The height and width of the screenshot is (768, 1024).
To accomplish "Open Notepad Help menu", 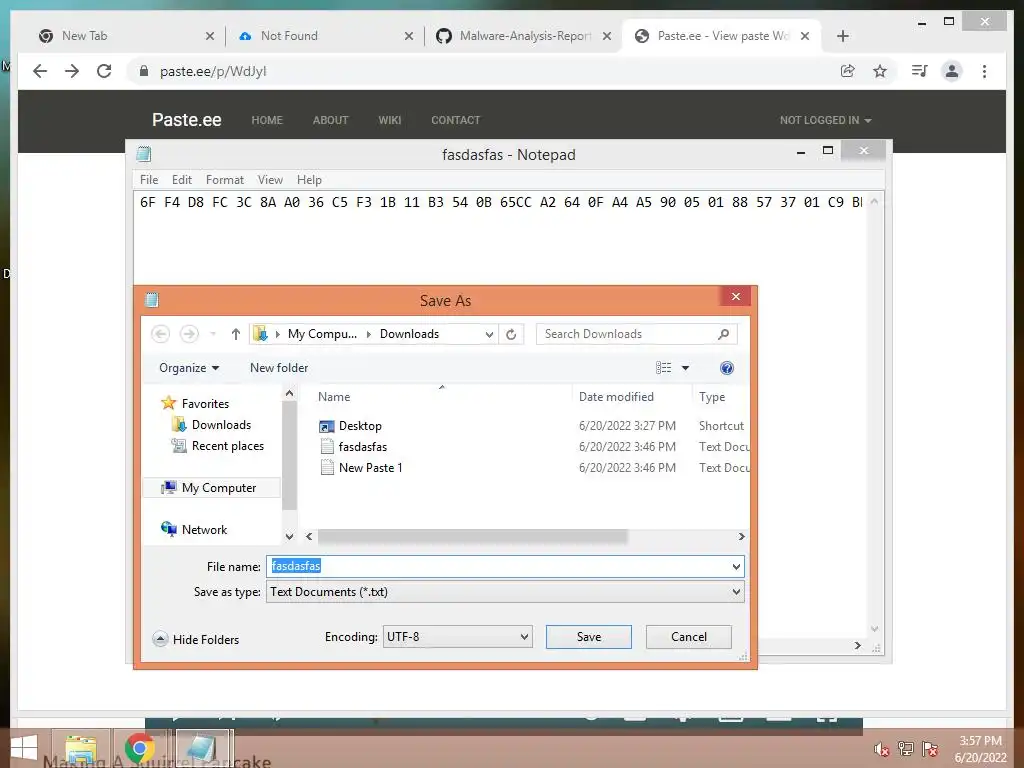I will click(309, 180).
